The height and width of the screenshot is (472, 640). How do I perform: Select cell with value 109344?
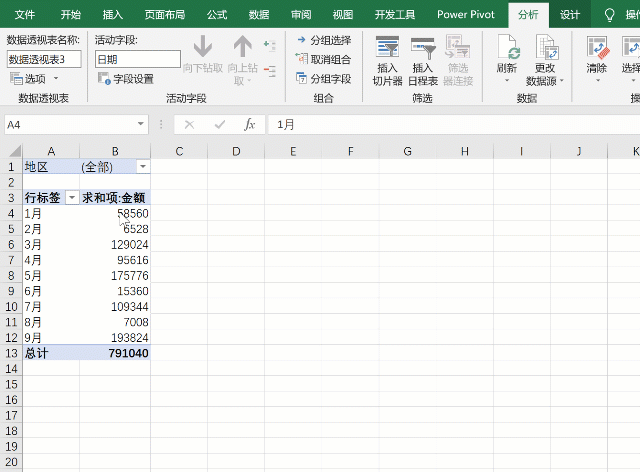coord(115,307)
